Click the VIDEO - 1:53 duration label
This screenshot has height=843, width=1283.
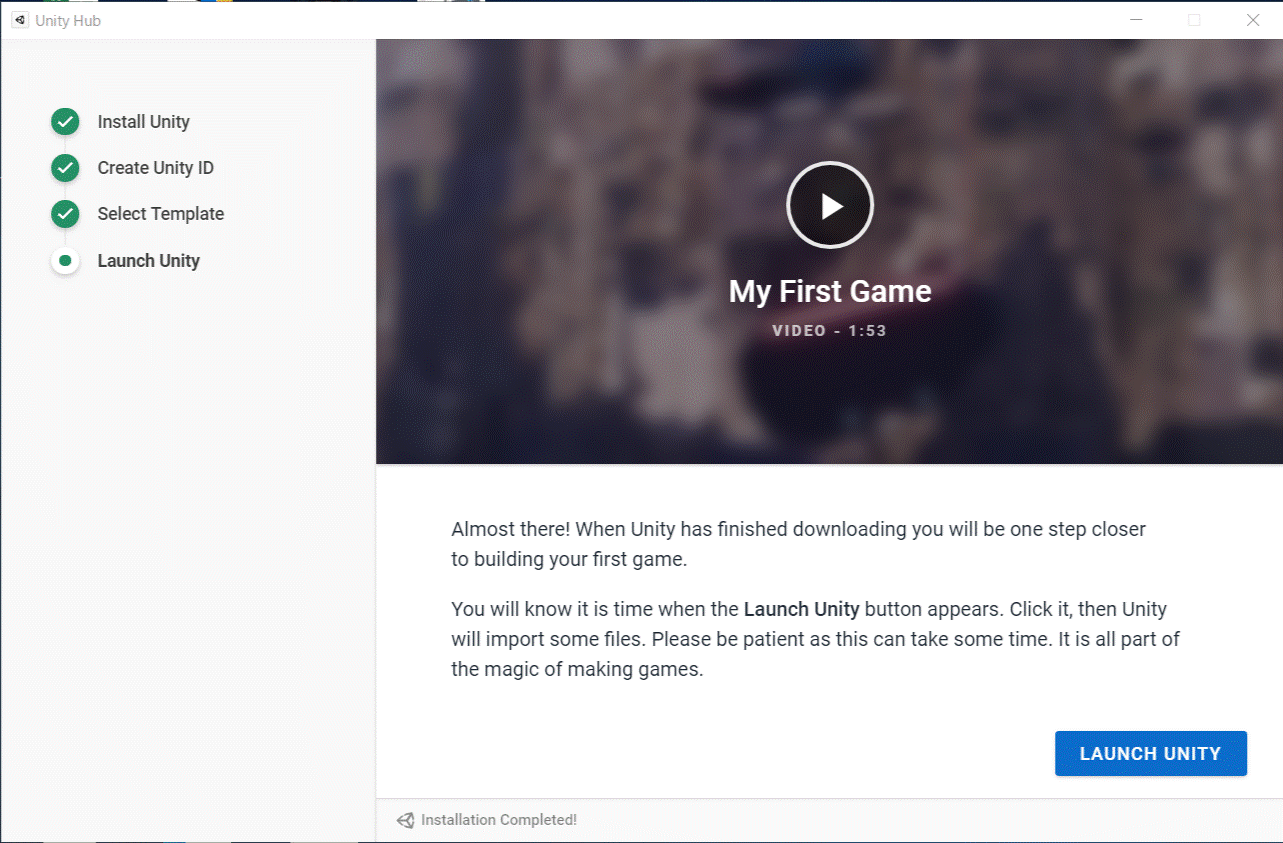pyautogui.click(x=830, y=331)
